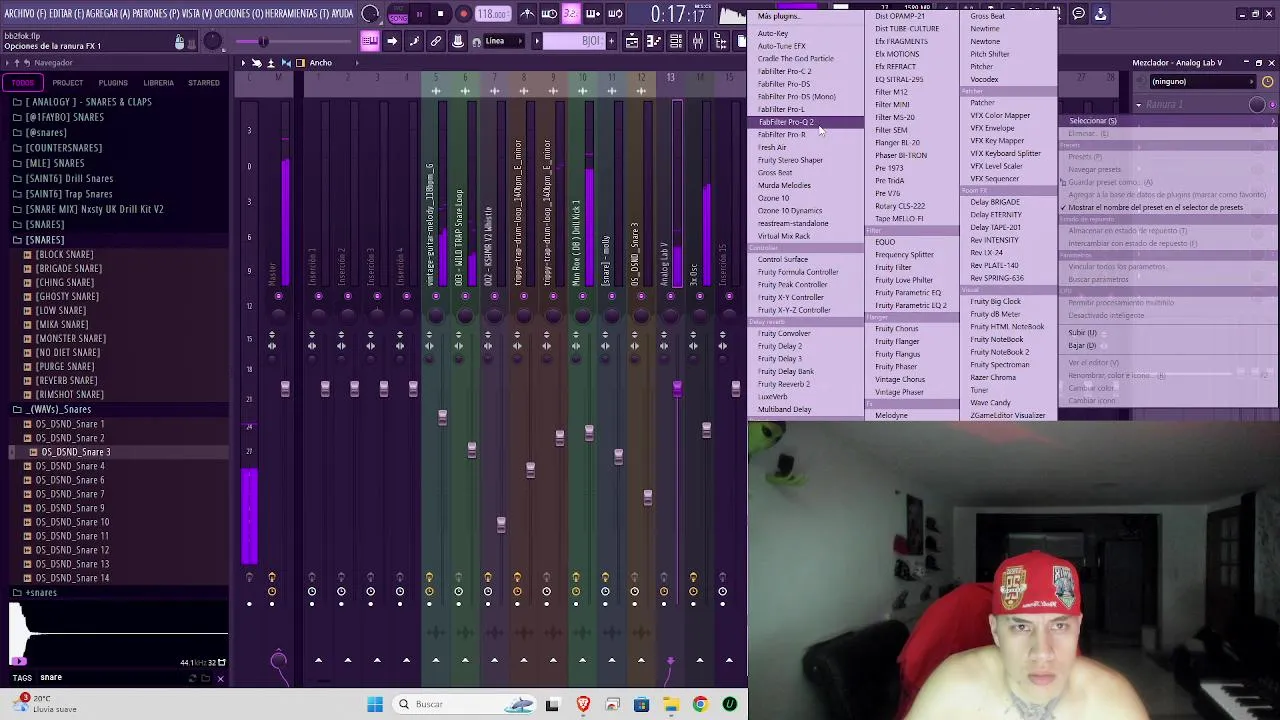This screenshot has width=1280, height=720.
Task: Mute the vintage-guitar-melody mixer track
Action: (436, 296)
